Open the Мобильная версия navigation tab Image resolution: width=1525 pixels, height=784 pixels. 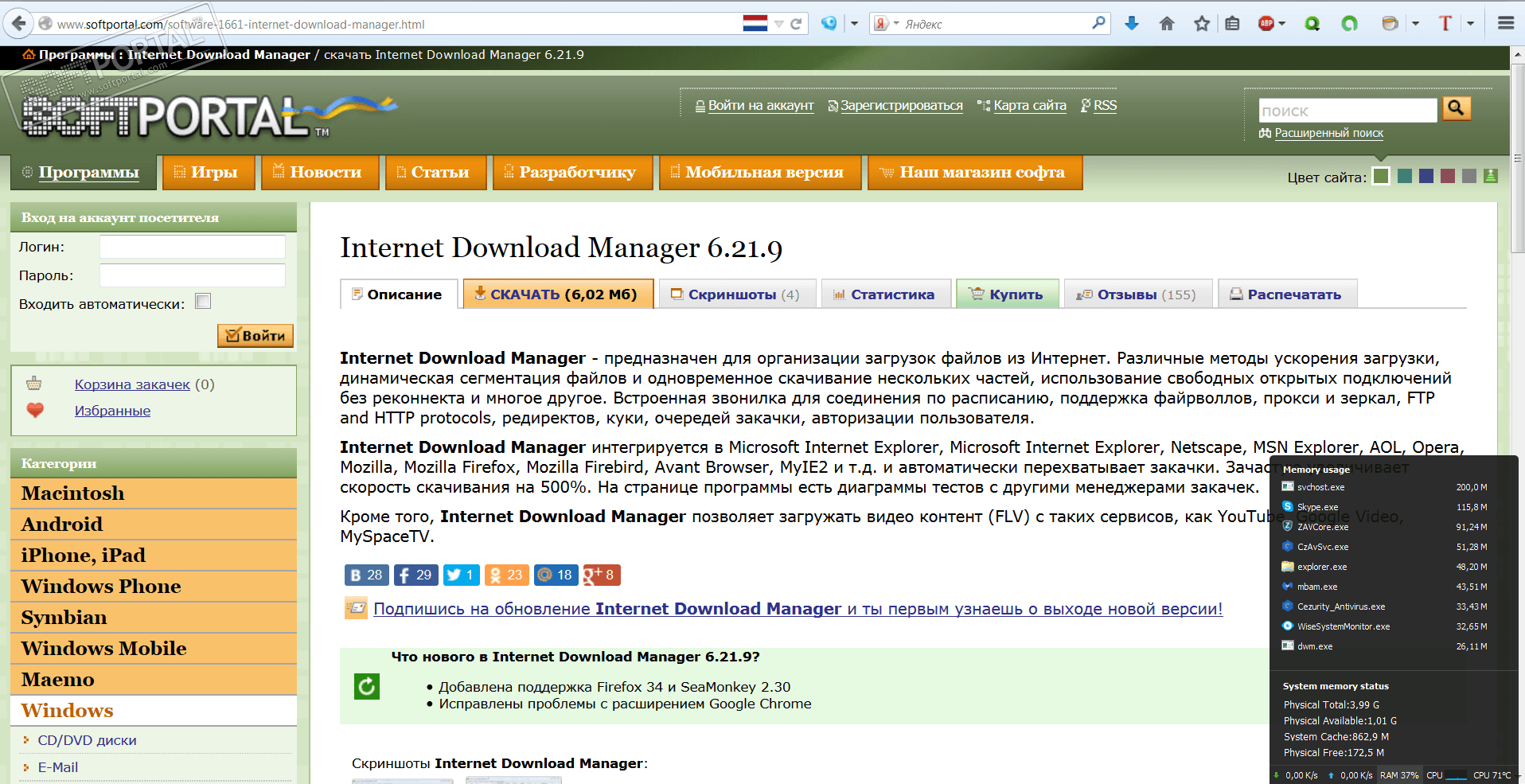[760, 173]
